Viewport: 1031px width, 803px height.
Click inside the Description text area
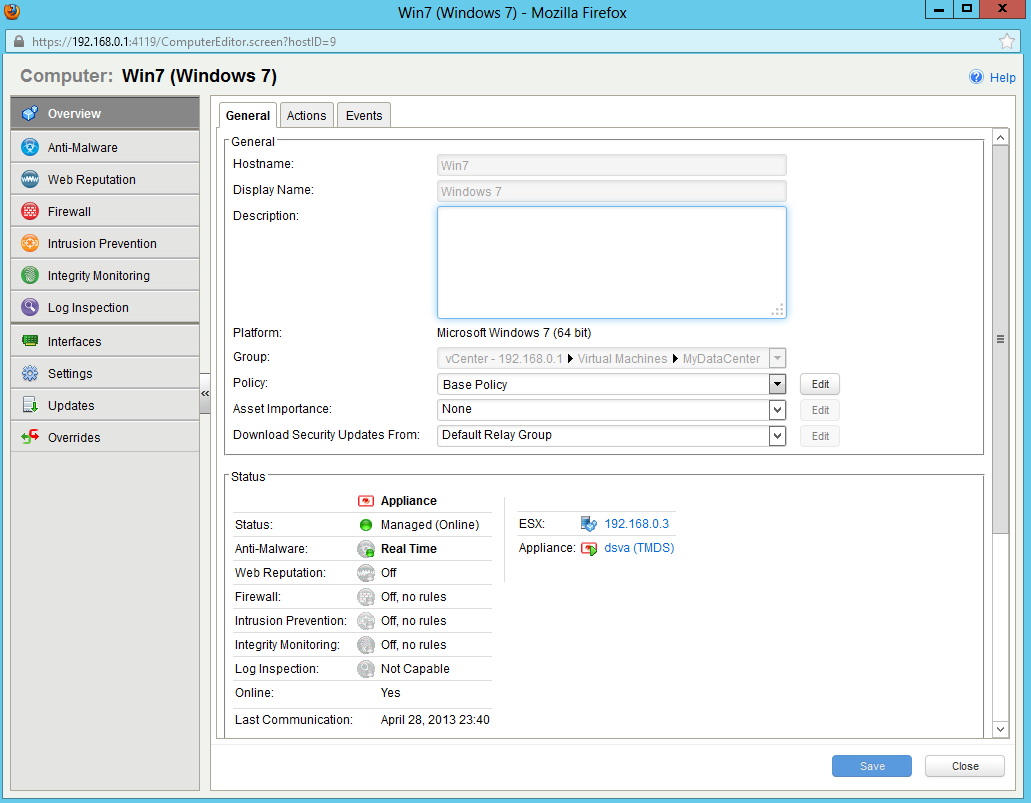coord(611,262)
